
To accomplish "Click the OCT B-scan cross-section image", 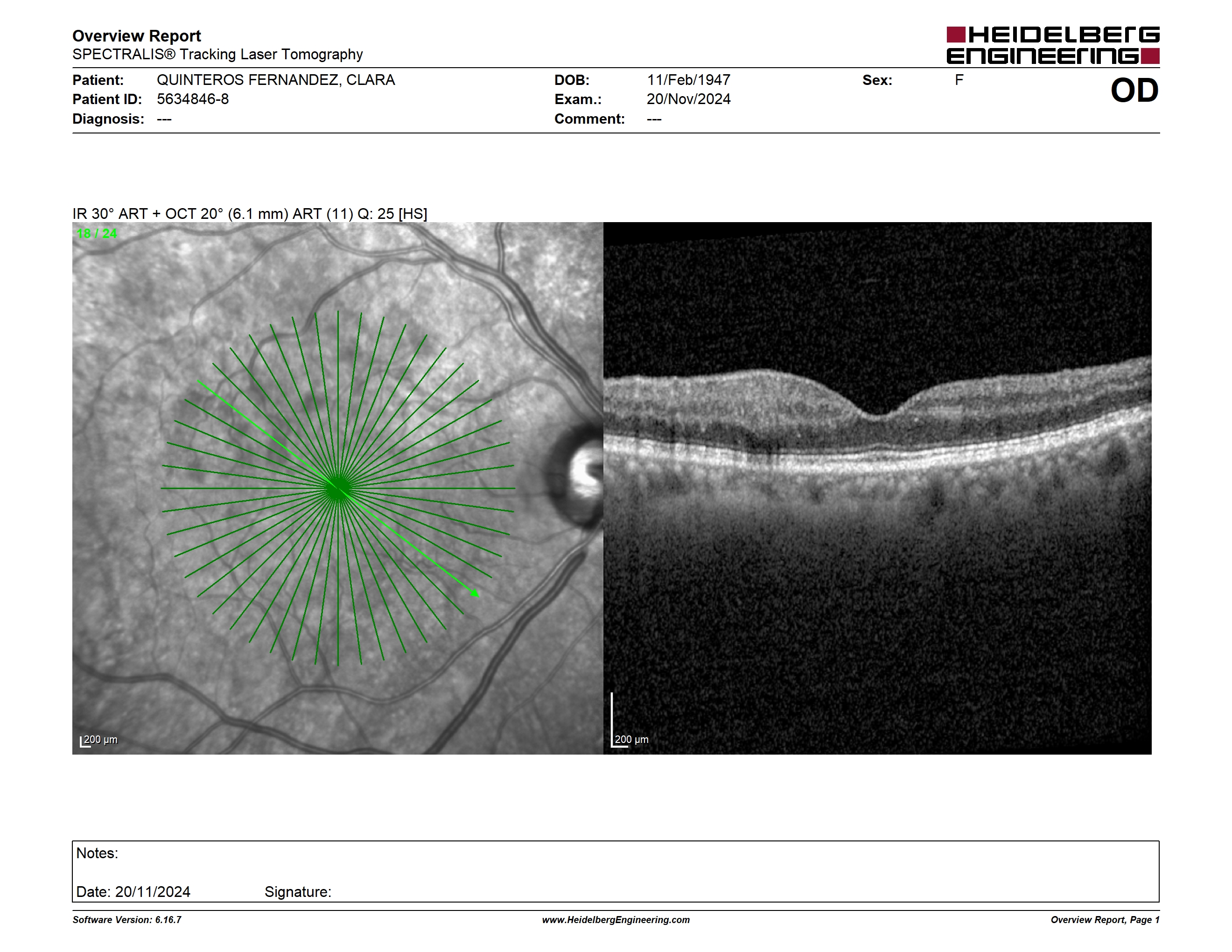I will [877, 488].
